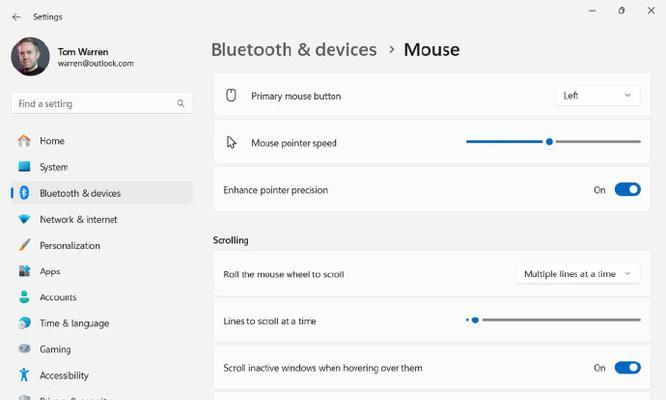The height and width of the screenshot is (400, 666).
Task: Expand the Multiple lines at a time dropdown
Action: tap(578, 274)
